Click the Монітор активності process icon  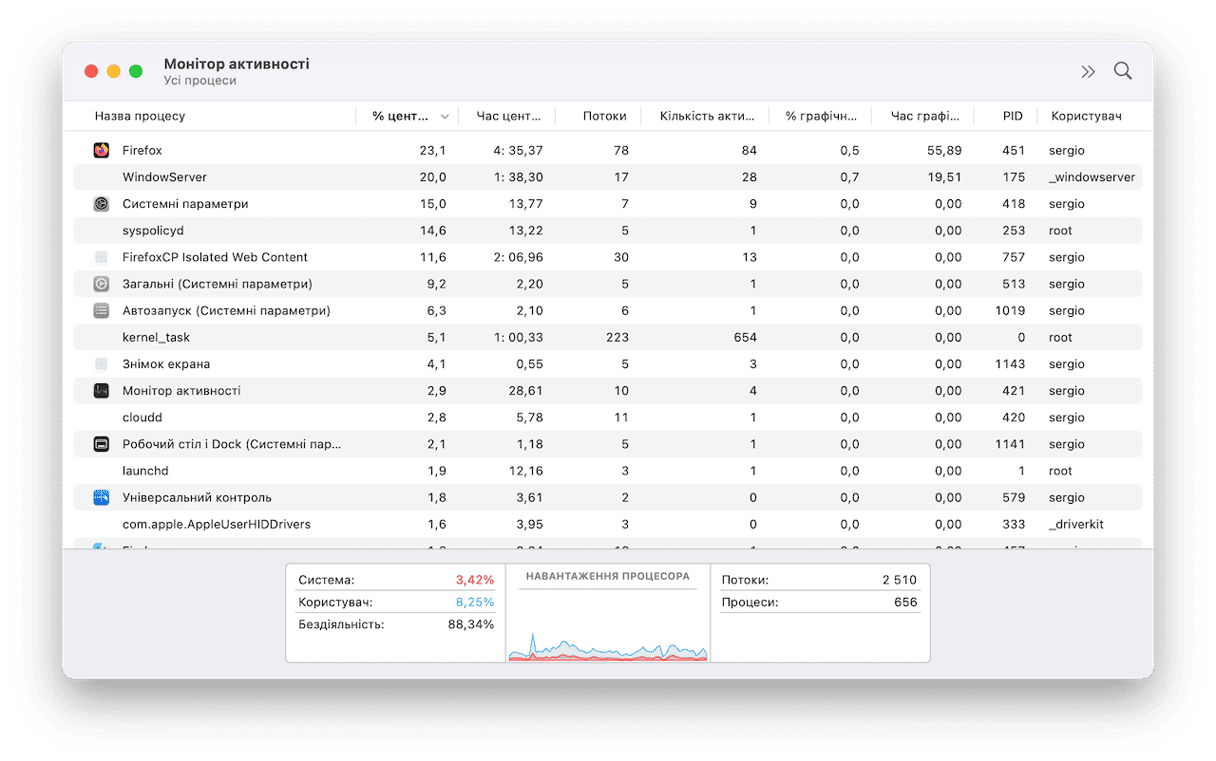point(101,391)
